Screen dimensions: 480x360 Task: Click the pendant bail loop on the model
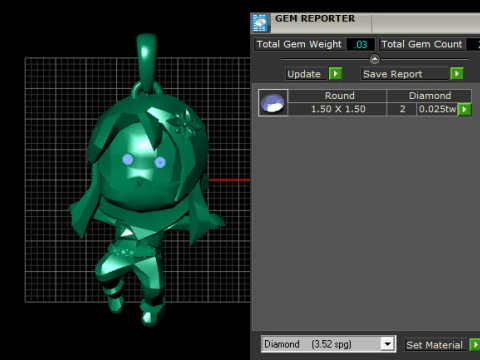147,63
